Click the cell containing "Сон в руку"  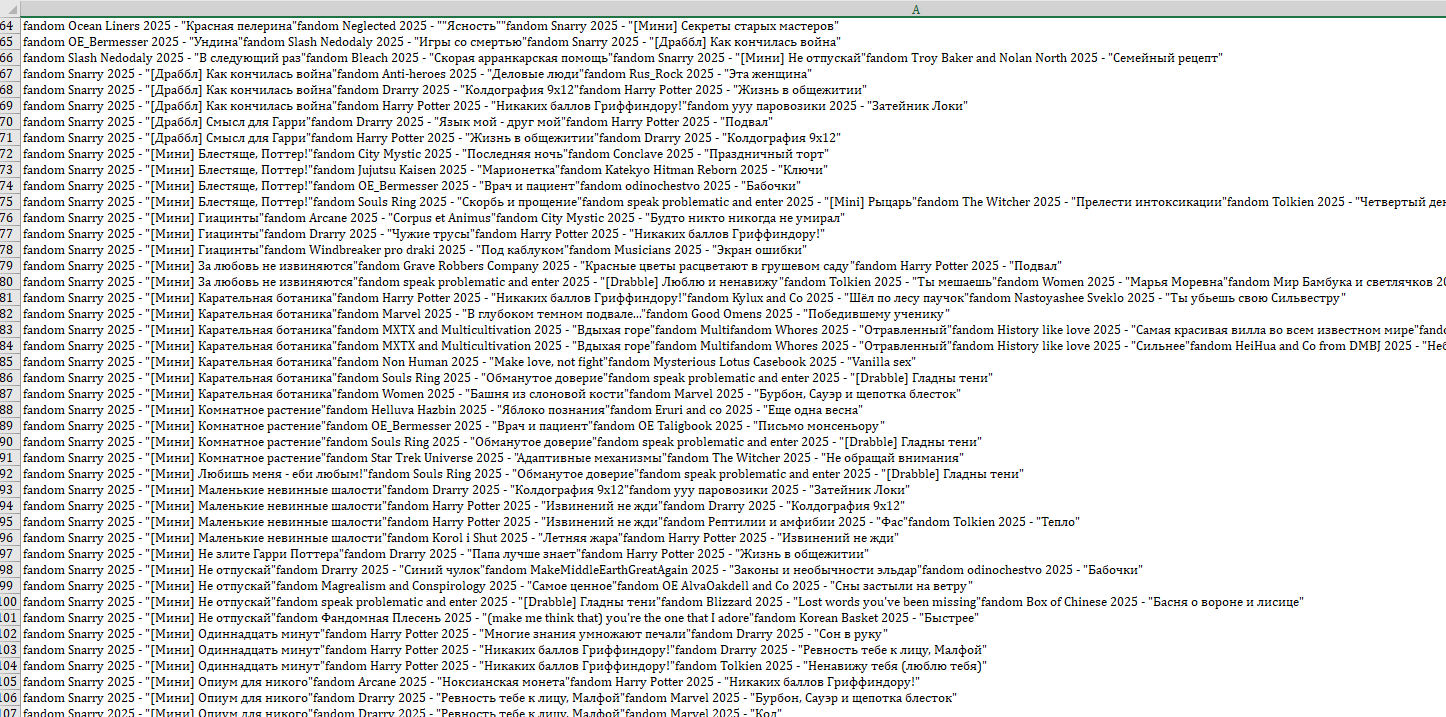tap(732, 634)
